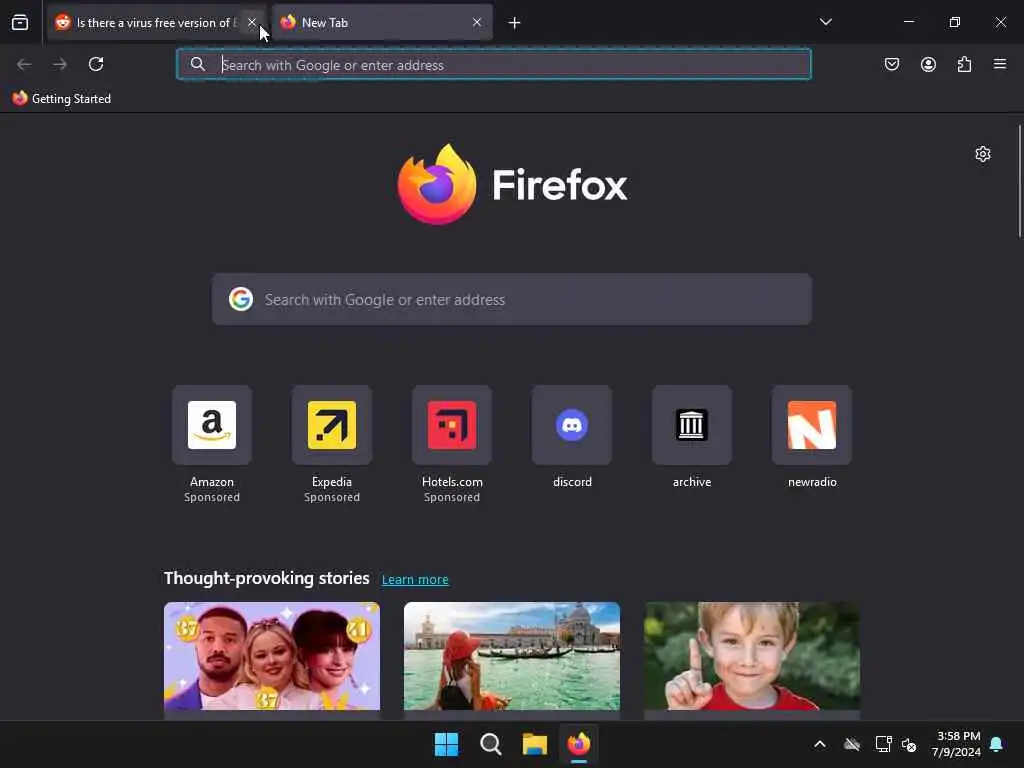Click the address bar search magnifier icon

click(197, 64)
